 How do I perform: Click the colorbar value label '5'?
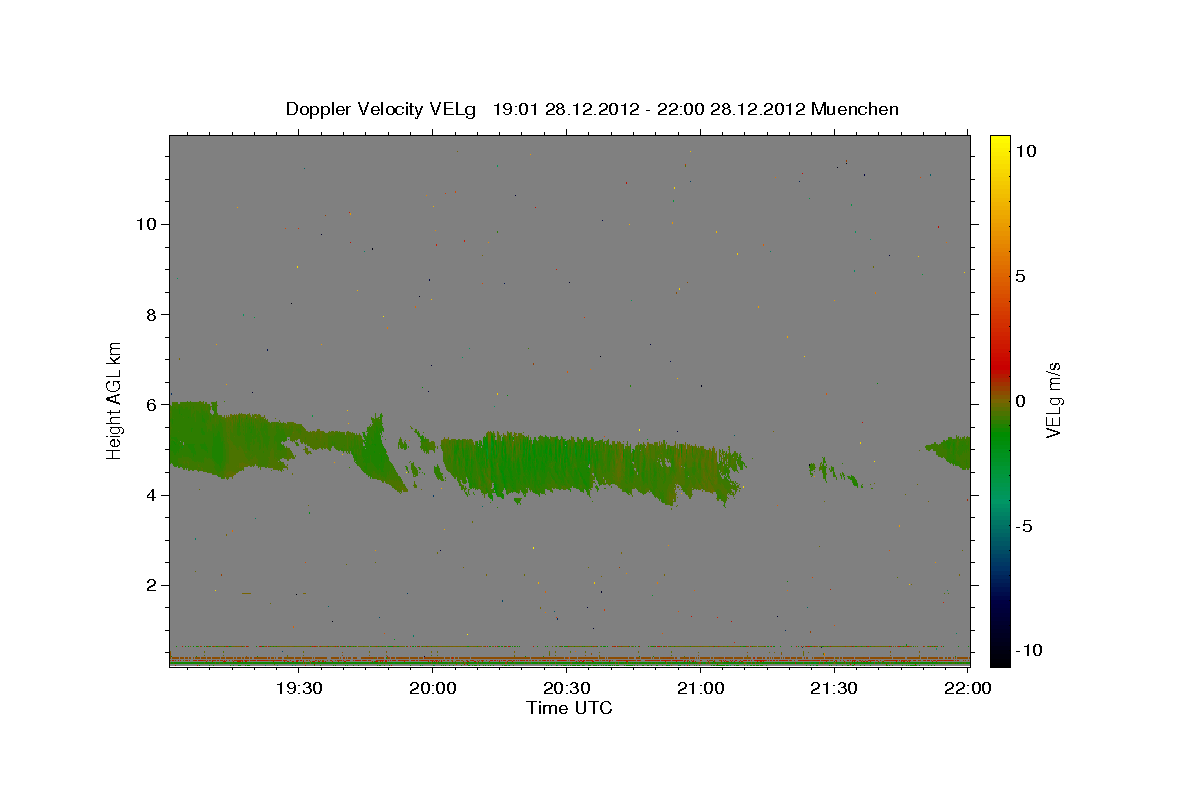[1020, 276]
